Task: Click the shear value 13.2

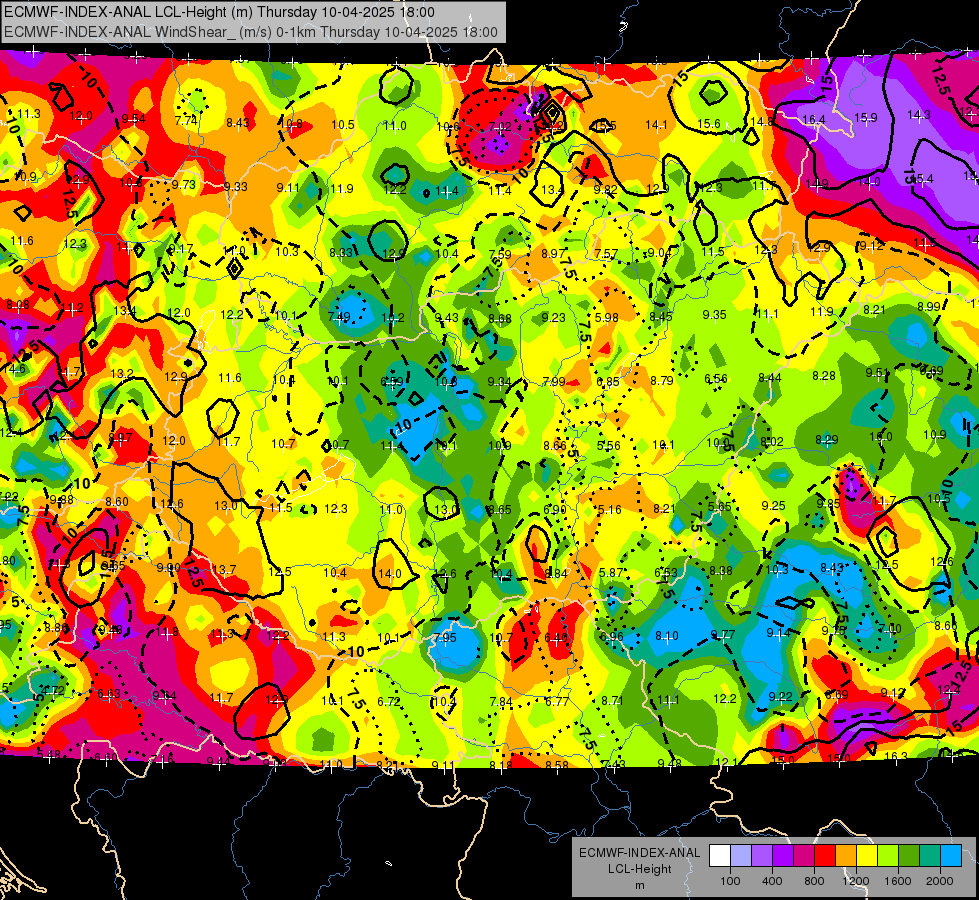Action: 122,373
